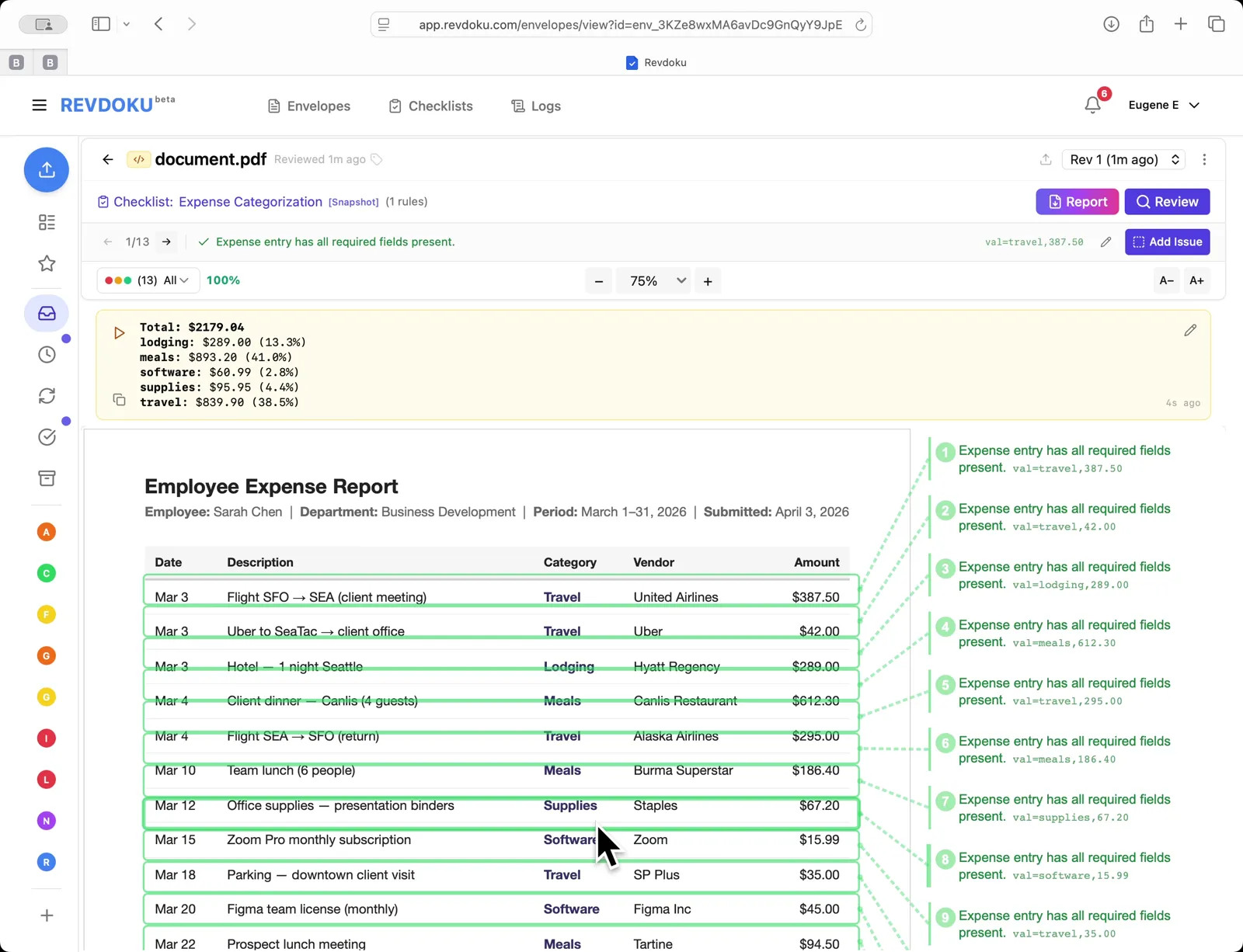Open the Rev 1 revision dropdown

pos(1123,159)
